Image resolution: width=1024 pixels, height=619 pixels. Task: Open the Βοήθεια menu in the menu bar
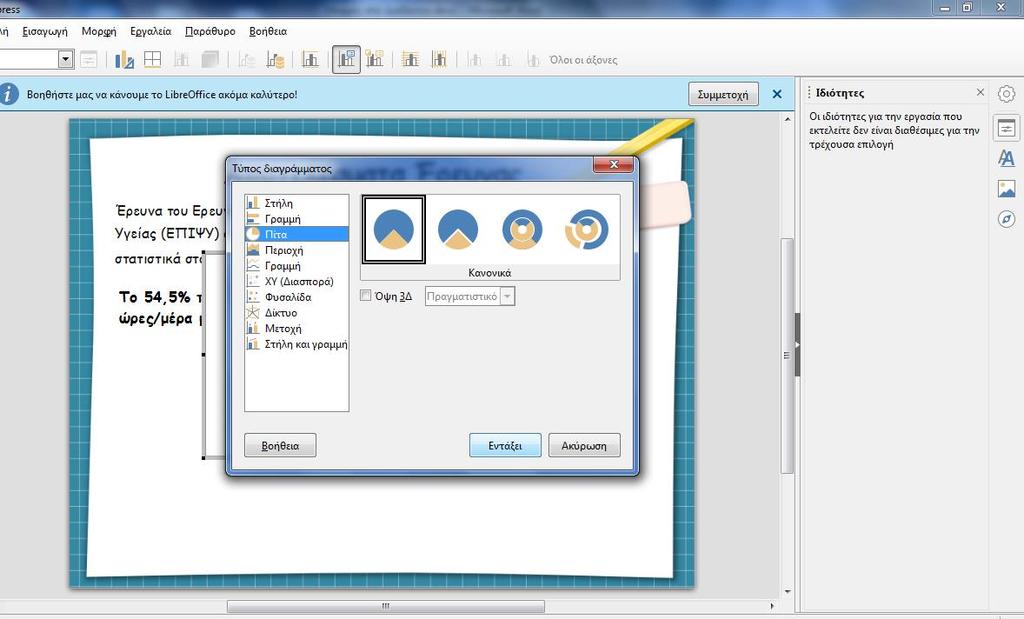point(268,31)
